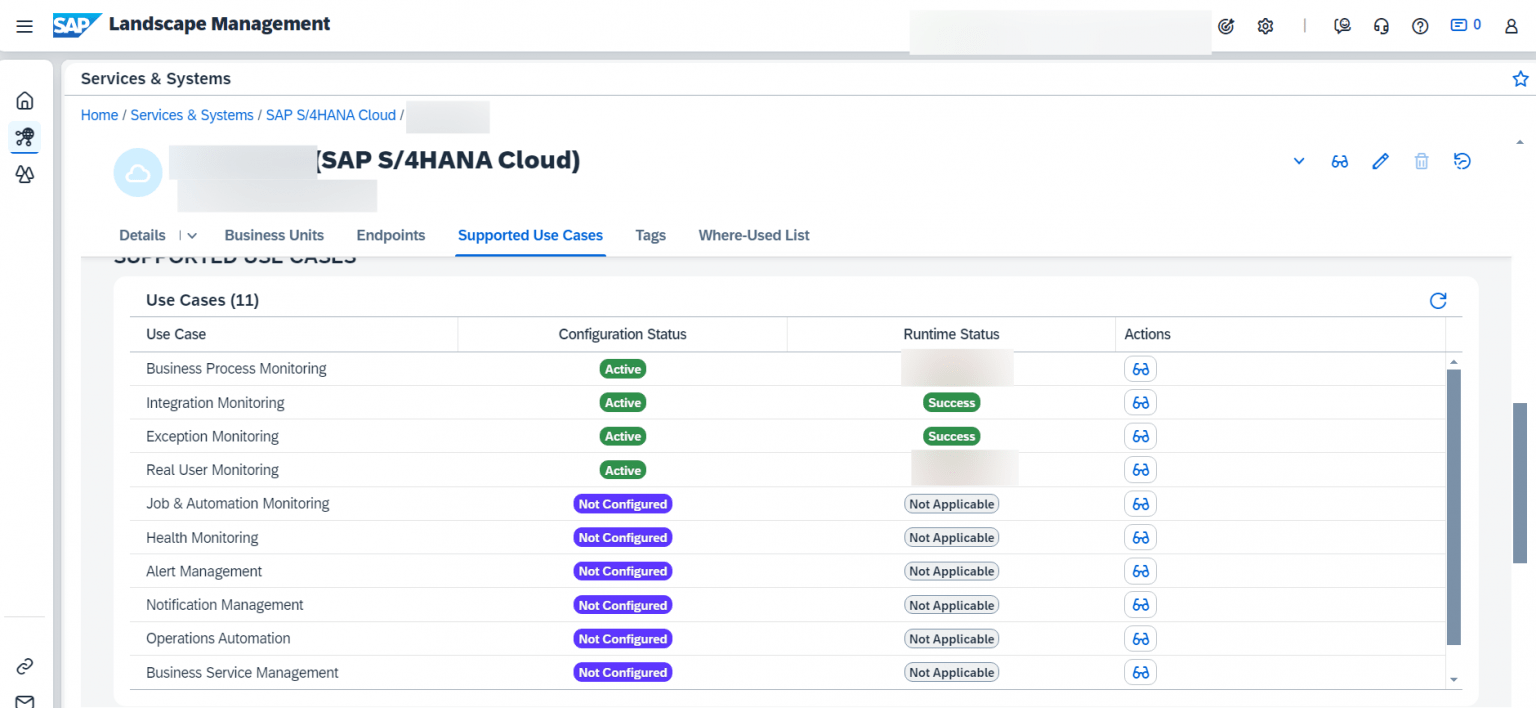Expand the hamburger navigation menu
1536x708 pixels.
tap(24, 26)
